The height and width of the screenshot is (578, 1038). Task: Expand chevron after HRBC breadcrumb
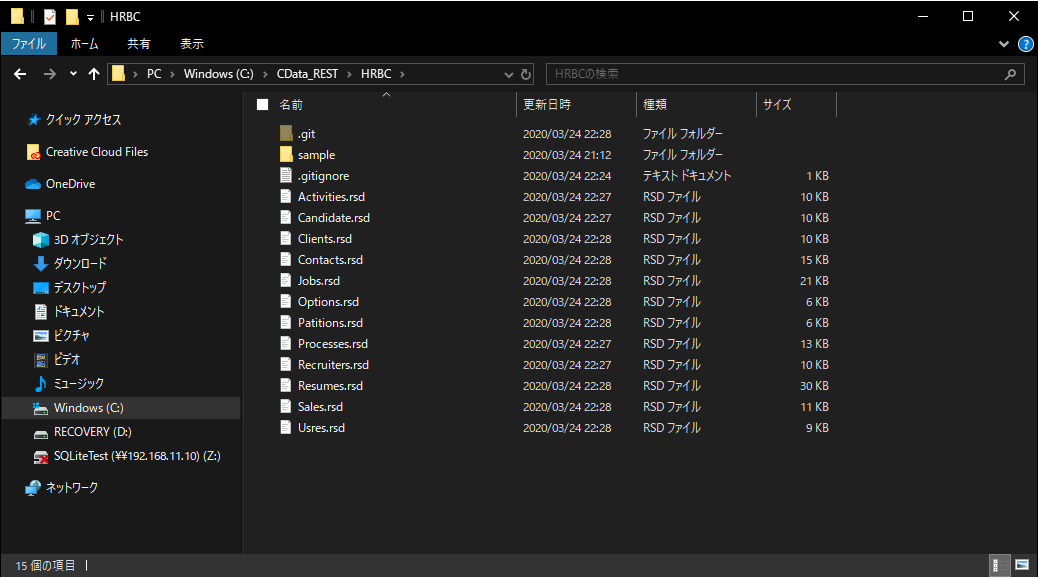pyautogui.click(x=402, y=74)
